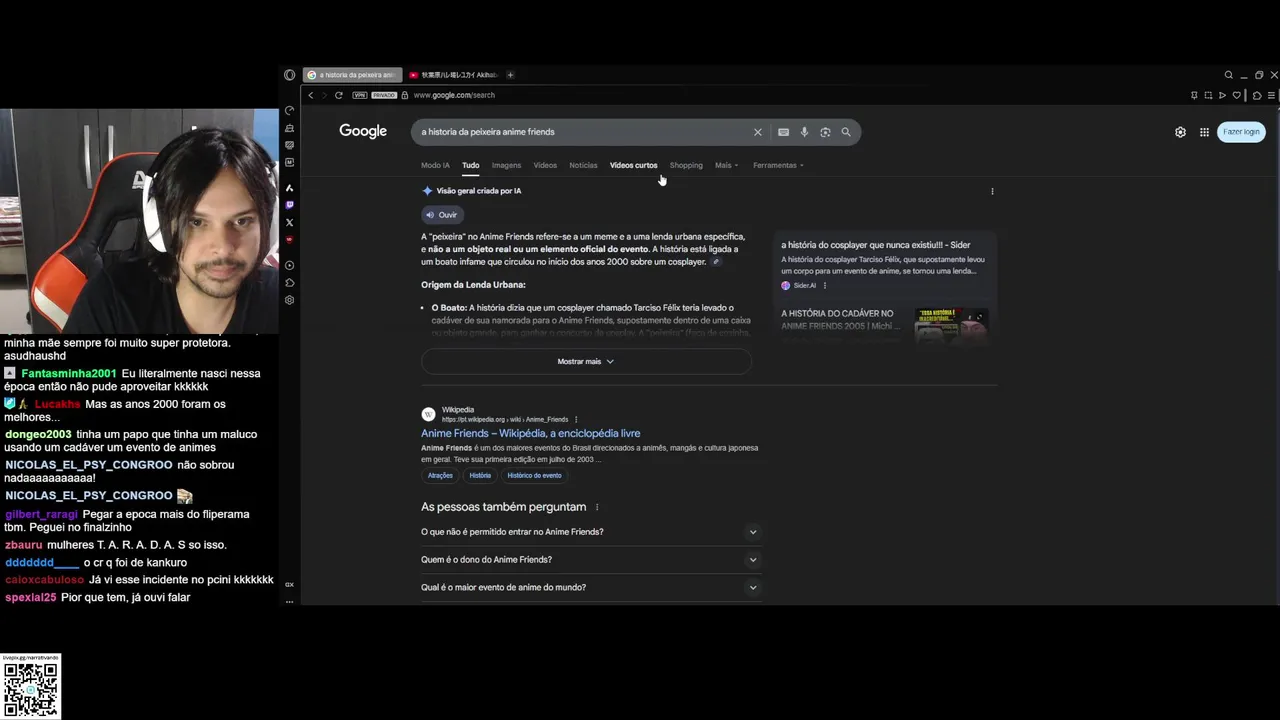
Task: Click username spexial25 in chat
Action: (30, 598)
